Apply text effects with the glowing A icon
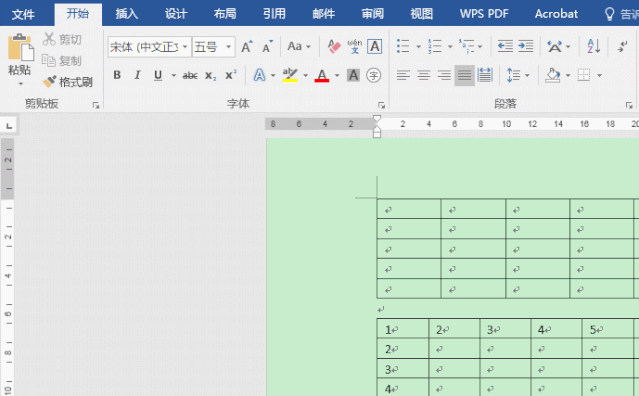The image size is (639, 396). [x=260, y=75]
